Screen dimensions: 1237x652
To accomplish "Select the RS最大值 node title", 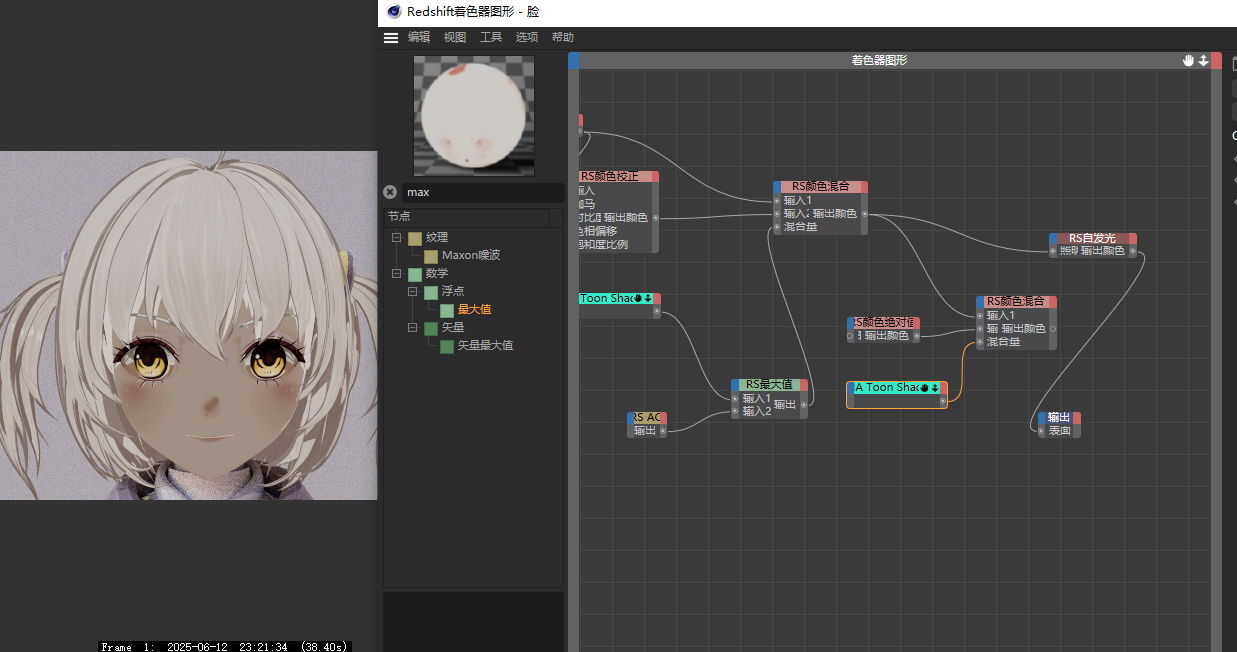I will pyautogui.click(x=769, y=384).
